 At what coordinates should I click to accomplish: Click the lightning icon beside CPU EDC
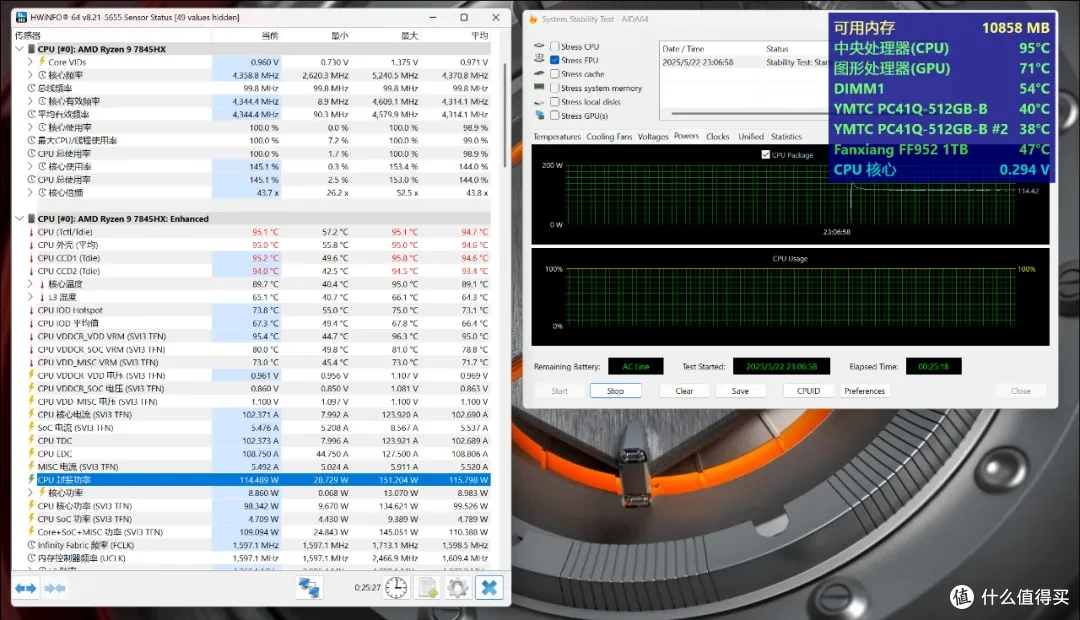click(x=31, y=454)
